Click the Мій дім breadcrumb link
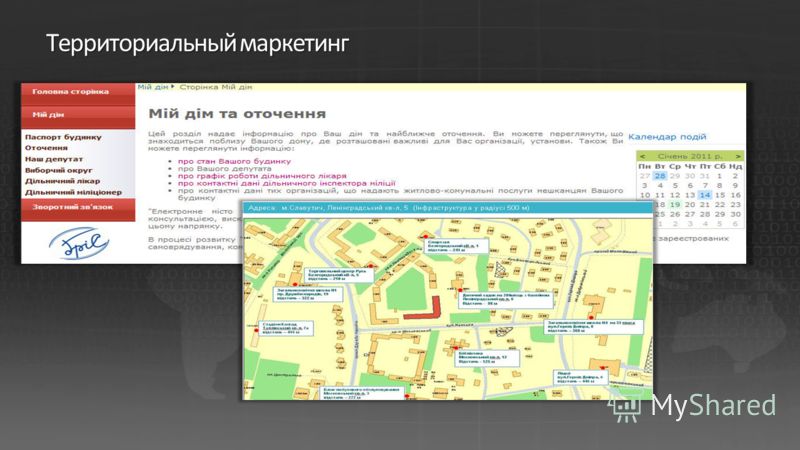This screenshot has width=800, height=450. click(x=152, y=87)
